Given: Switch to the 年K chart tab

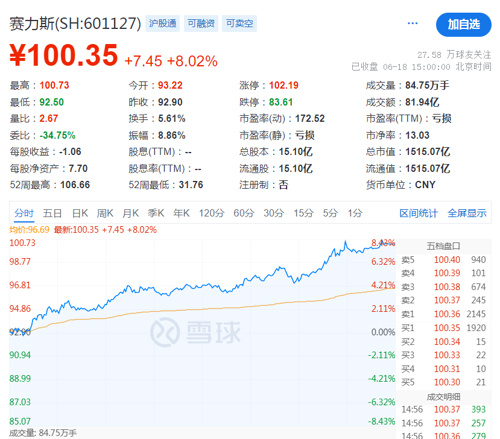Looking at the screenshot, I should click(181, 213).
